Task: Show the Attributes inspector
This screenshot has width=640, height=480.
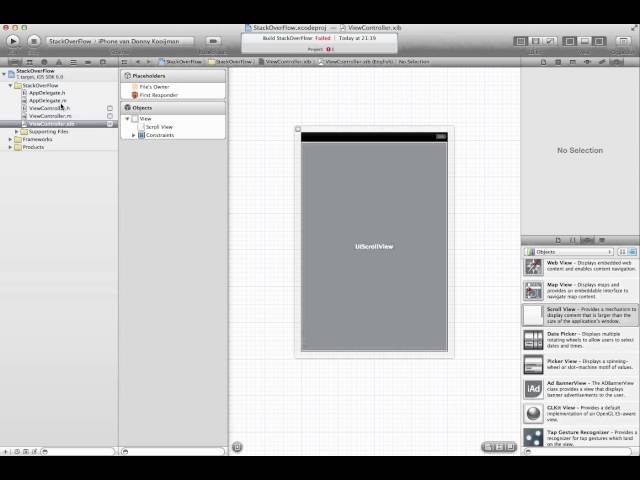Action: click(587, 62)
